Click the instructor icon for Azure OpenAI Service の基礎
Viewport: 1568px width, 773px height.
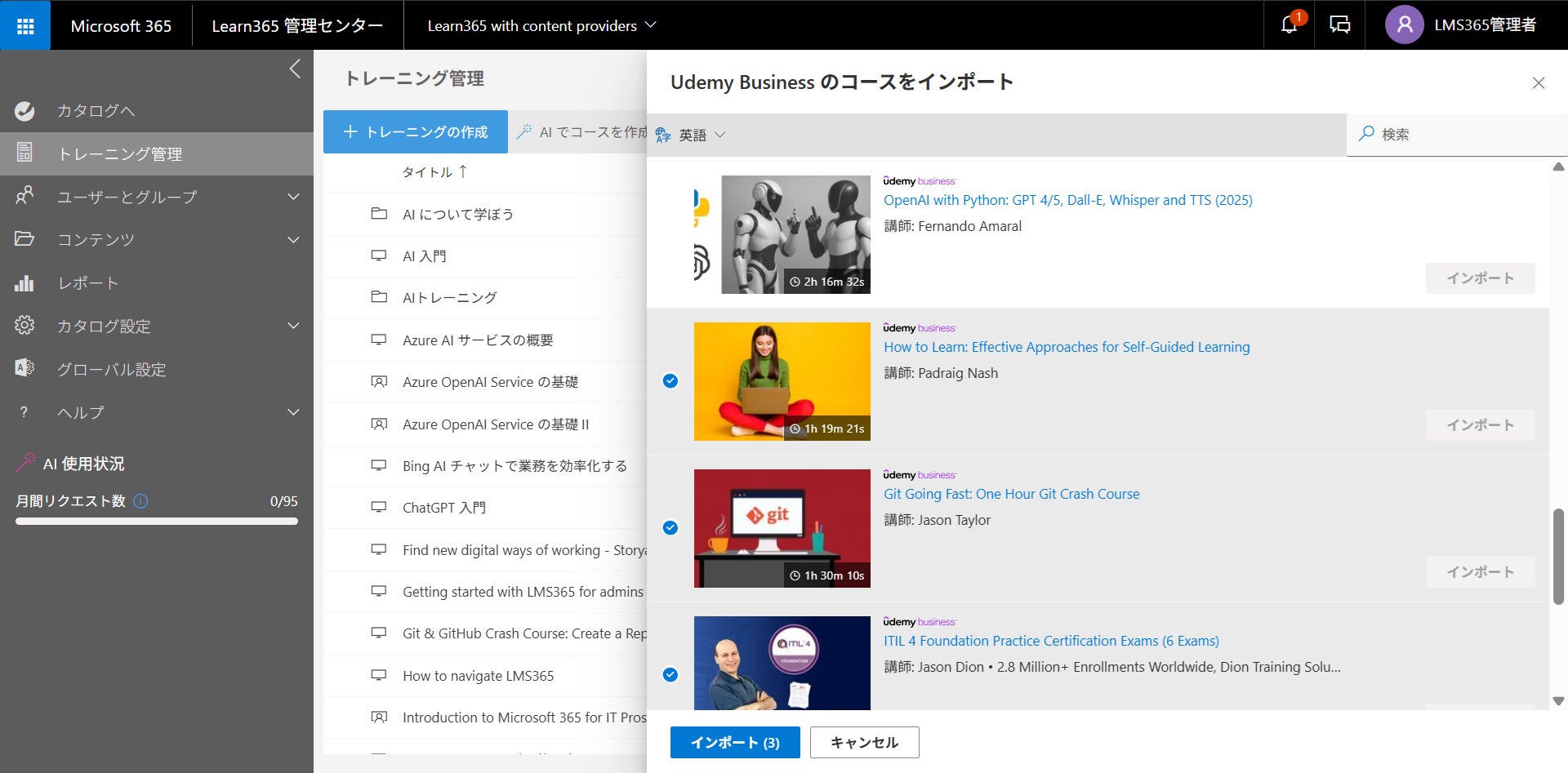pos(379,382)
